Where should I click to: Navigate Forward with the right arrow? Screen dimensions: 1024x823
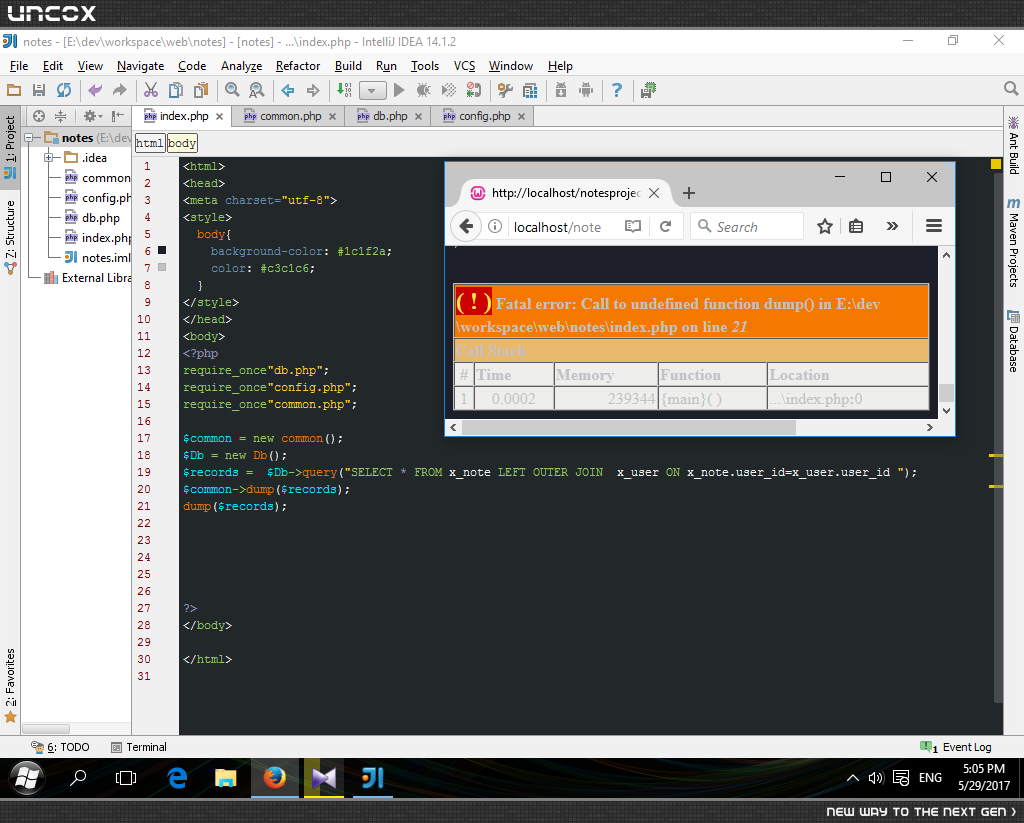(313, 90)
